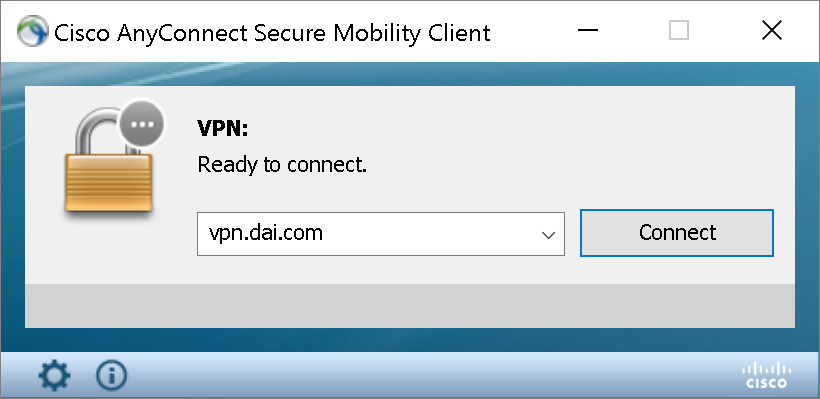
Task: Select the vpn.dai.com server field
Action: point(381,234)
